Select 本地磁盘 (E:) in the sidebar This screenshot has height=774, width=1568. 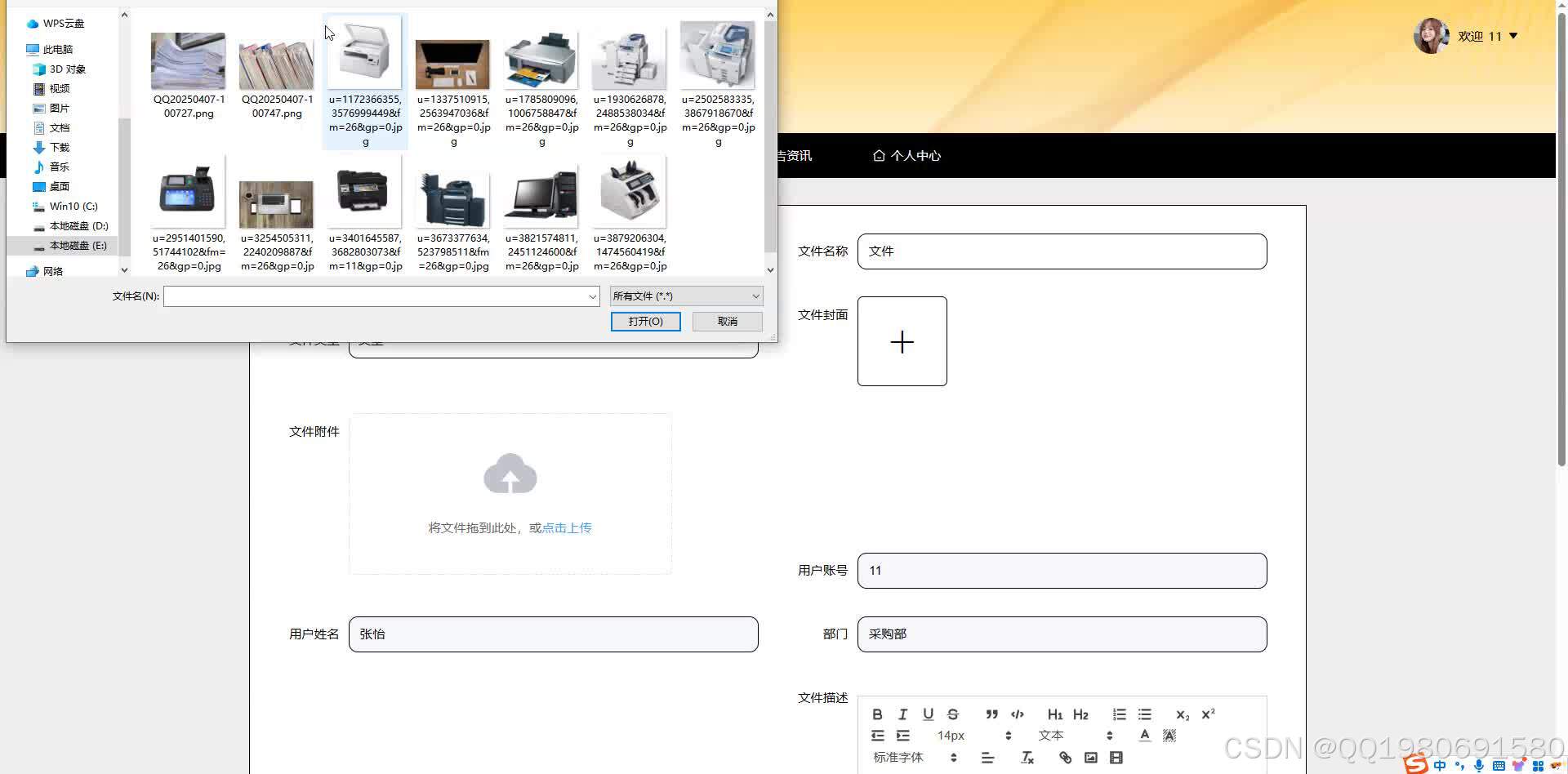79,245
